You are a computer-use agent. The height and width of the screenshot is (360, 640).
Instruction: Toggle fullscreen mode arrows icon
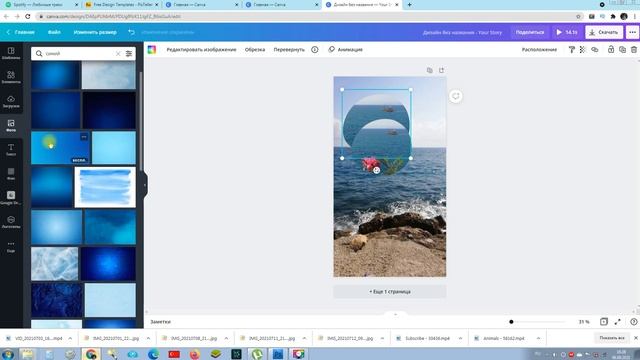click(x=618, y=322)
